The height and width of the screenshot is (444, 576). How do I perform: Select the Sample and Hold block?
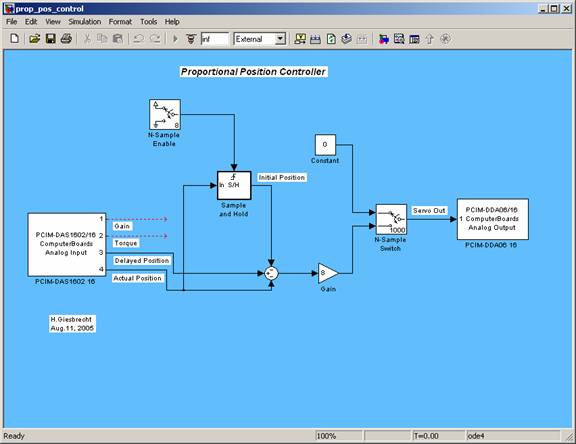point(234,185)
